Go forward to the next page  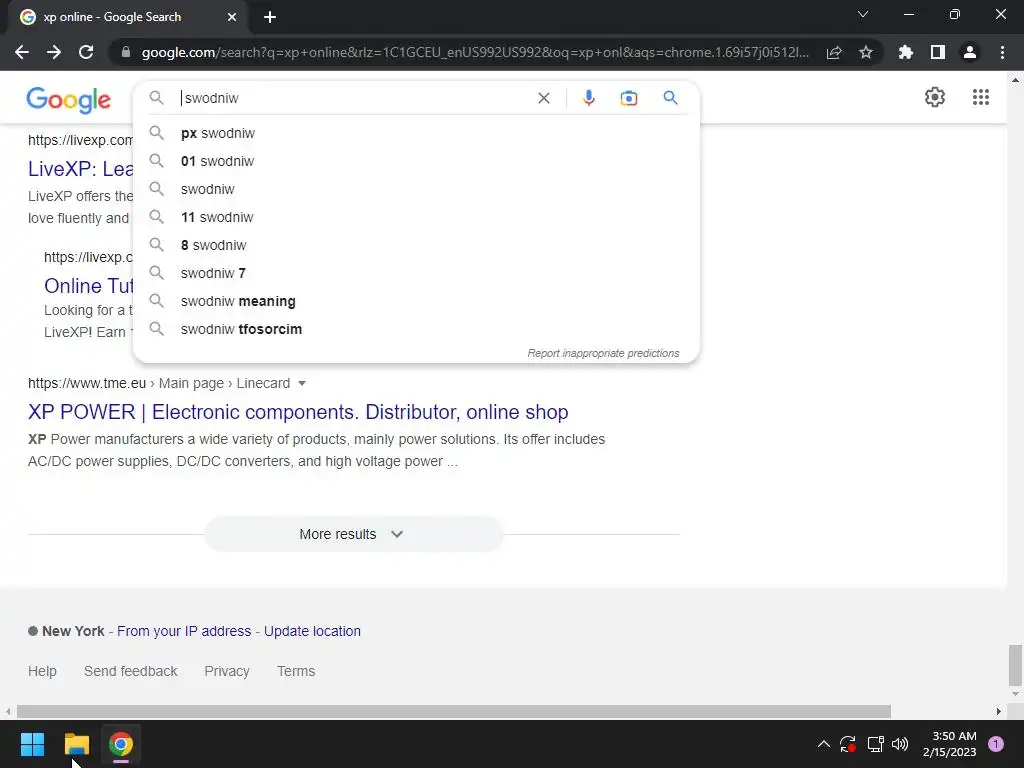54,52
